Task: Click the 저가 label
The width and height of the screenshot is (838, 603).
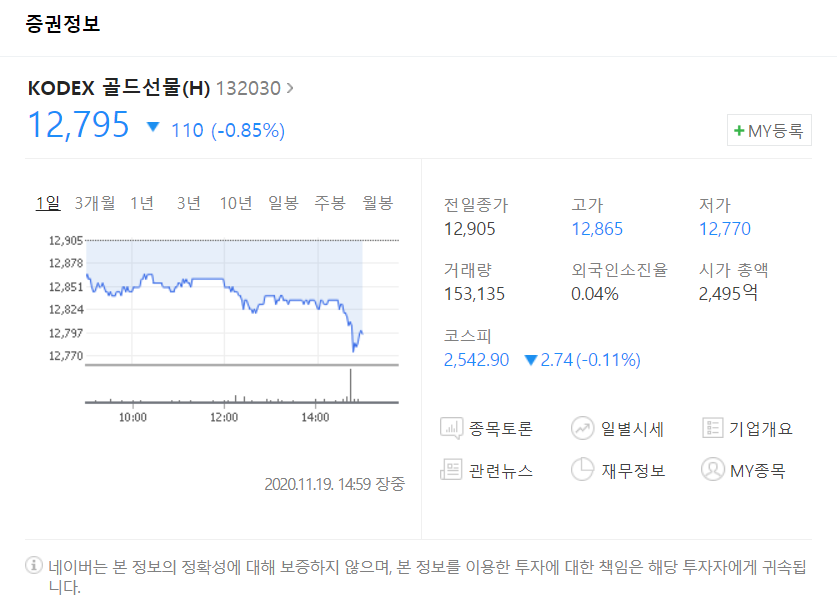Action: 715,205
